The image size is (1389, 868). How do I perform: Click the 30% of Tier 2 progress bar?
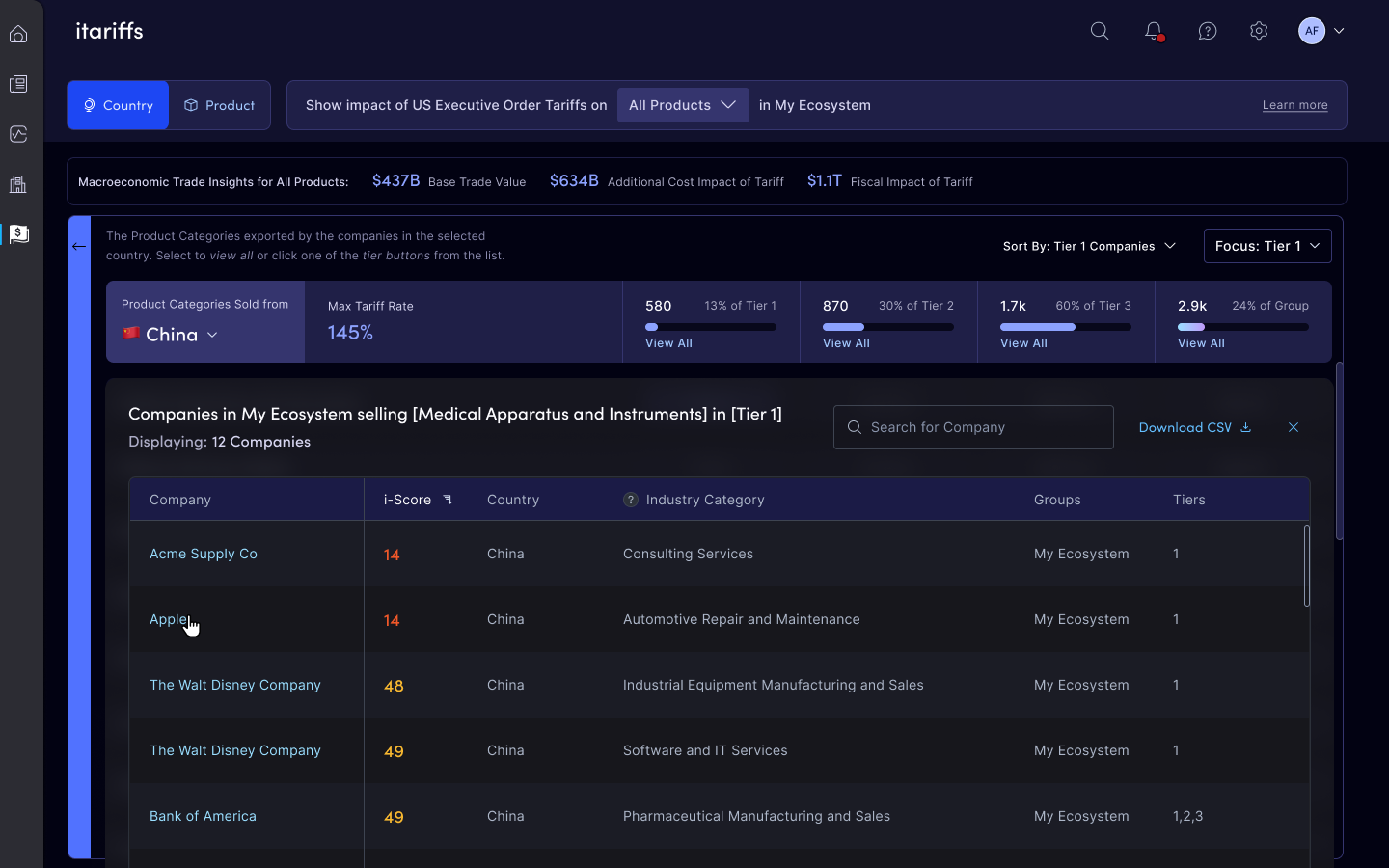click(x=888, y=327)
